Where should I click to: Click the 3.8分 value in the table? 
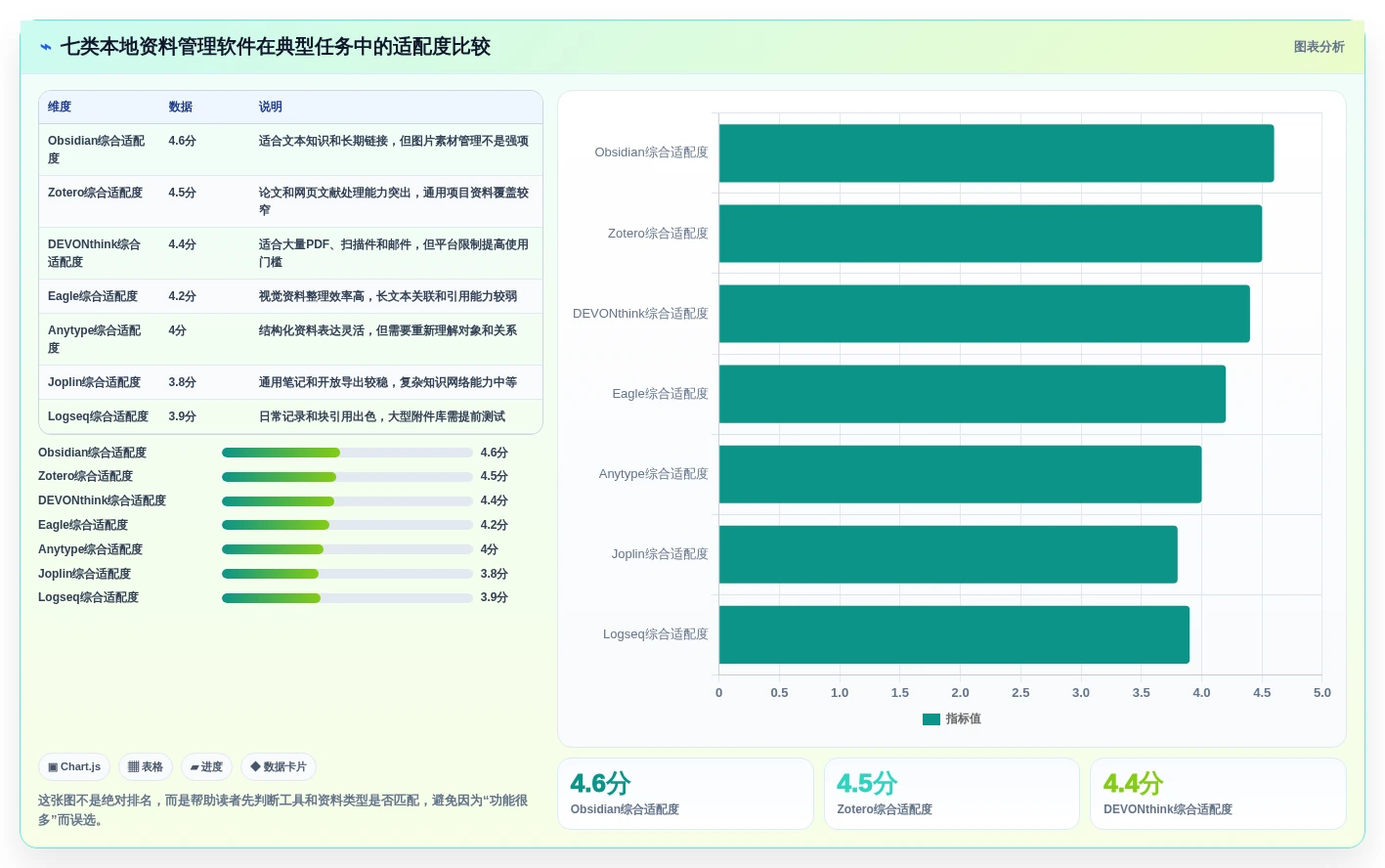182,382
